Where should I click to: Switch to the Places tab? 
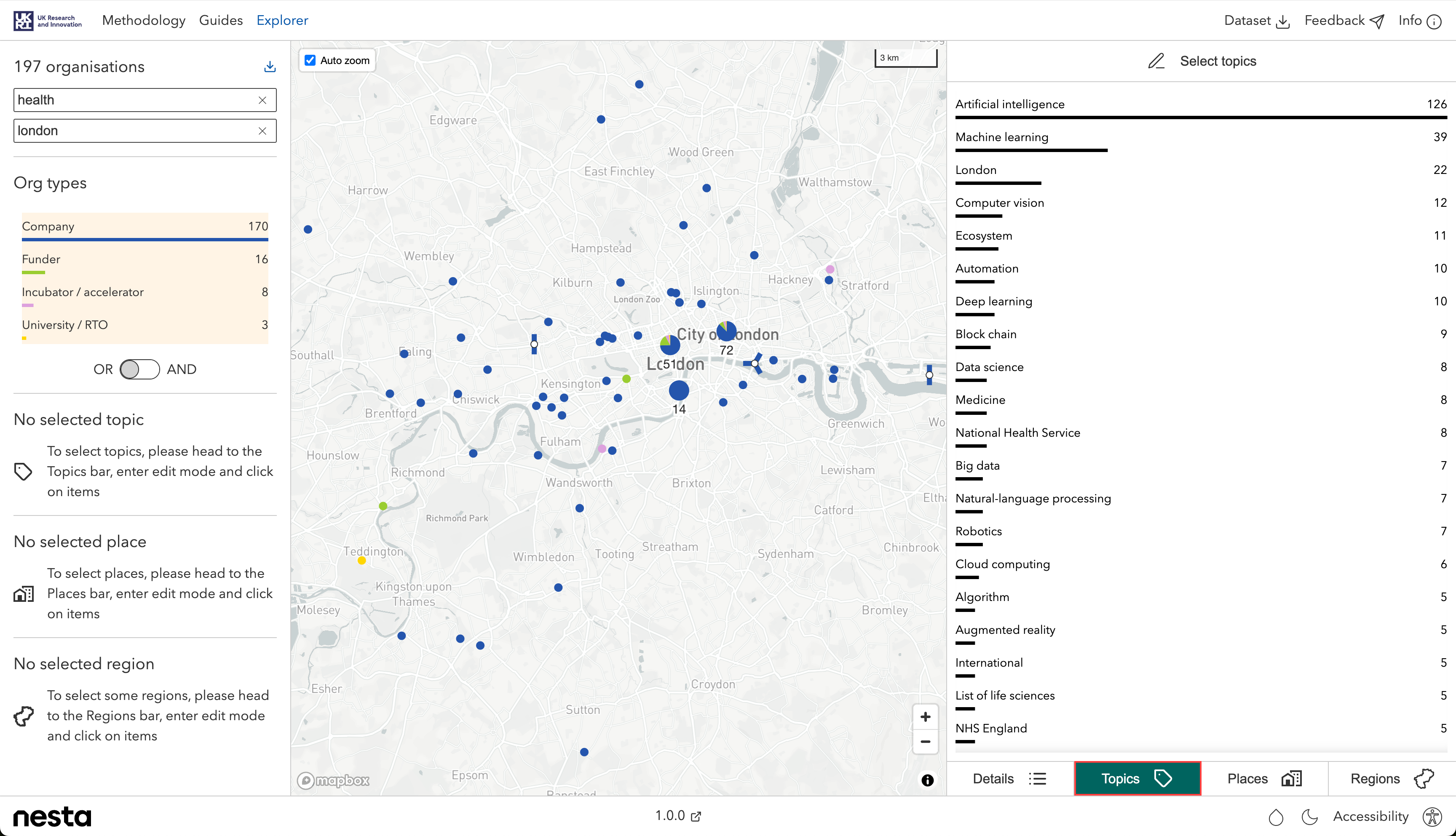(x=1263, y=779)
